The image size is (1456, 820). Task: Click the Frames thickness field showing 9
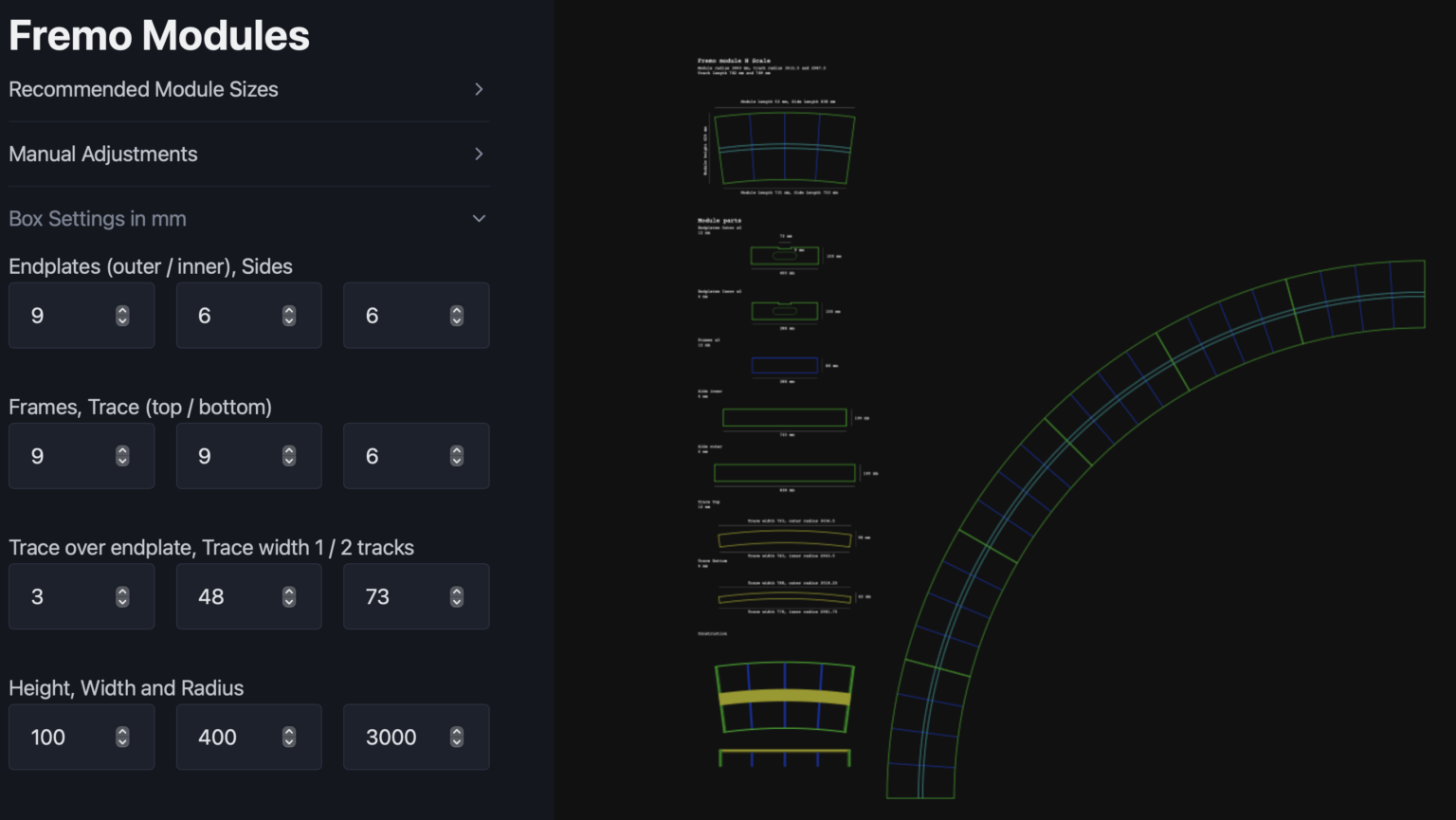(82, 456)
